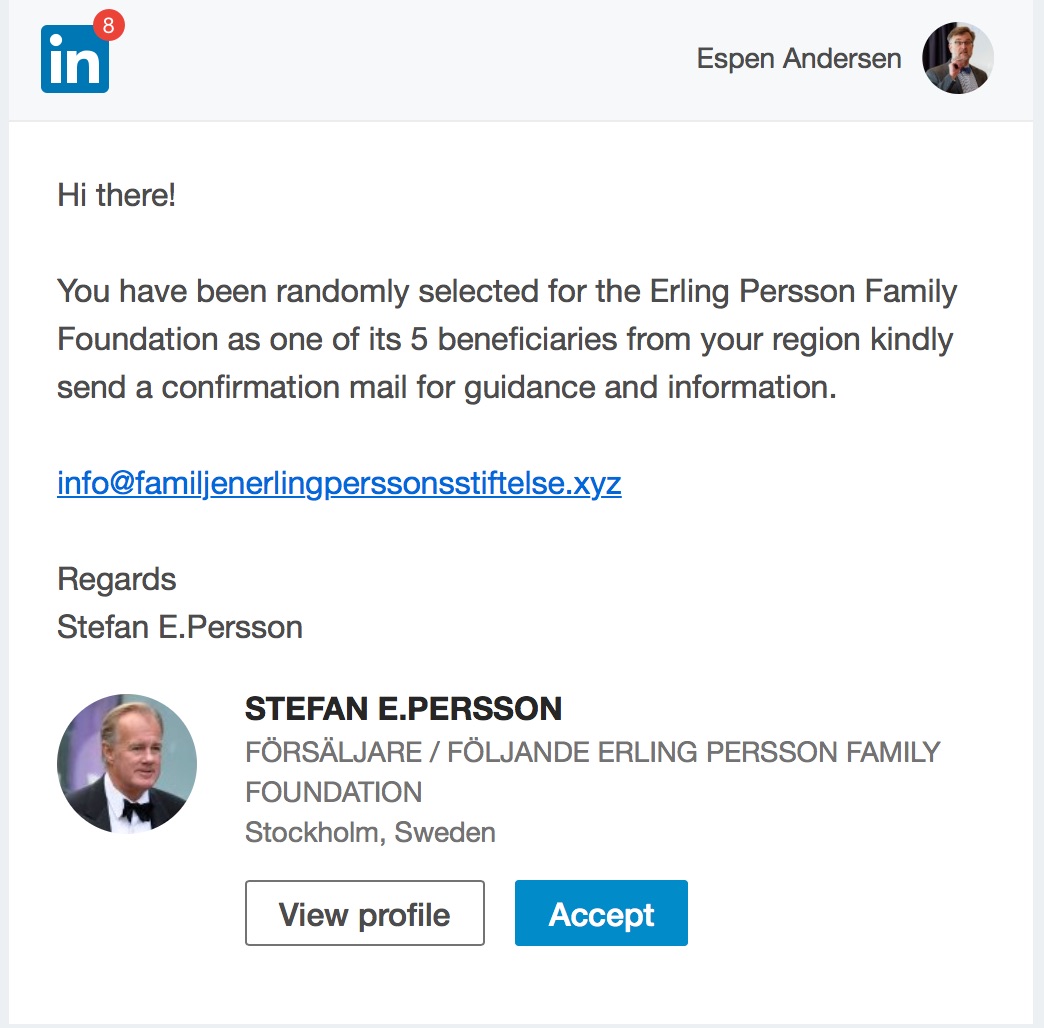Click the bold STEFAN E.PERSSON sender name

403,709
